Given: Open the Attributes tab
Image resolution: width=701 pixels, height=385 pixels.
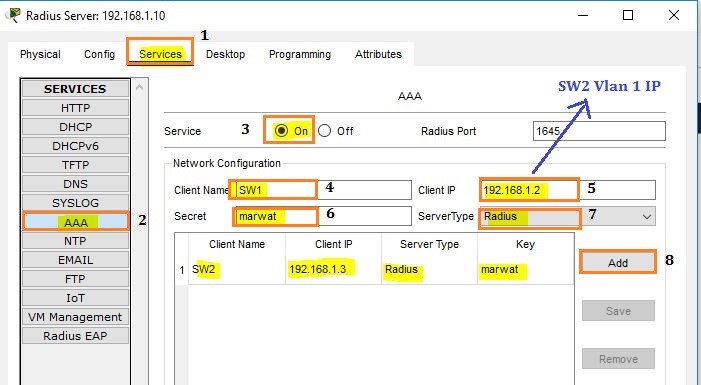Looking at the screenshot, I should click(378, 54).
